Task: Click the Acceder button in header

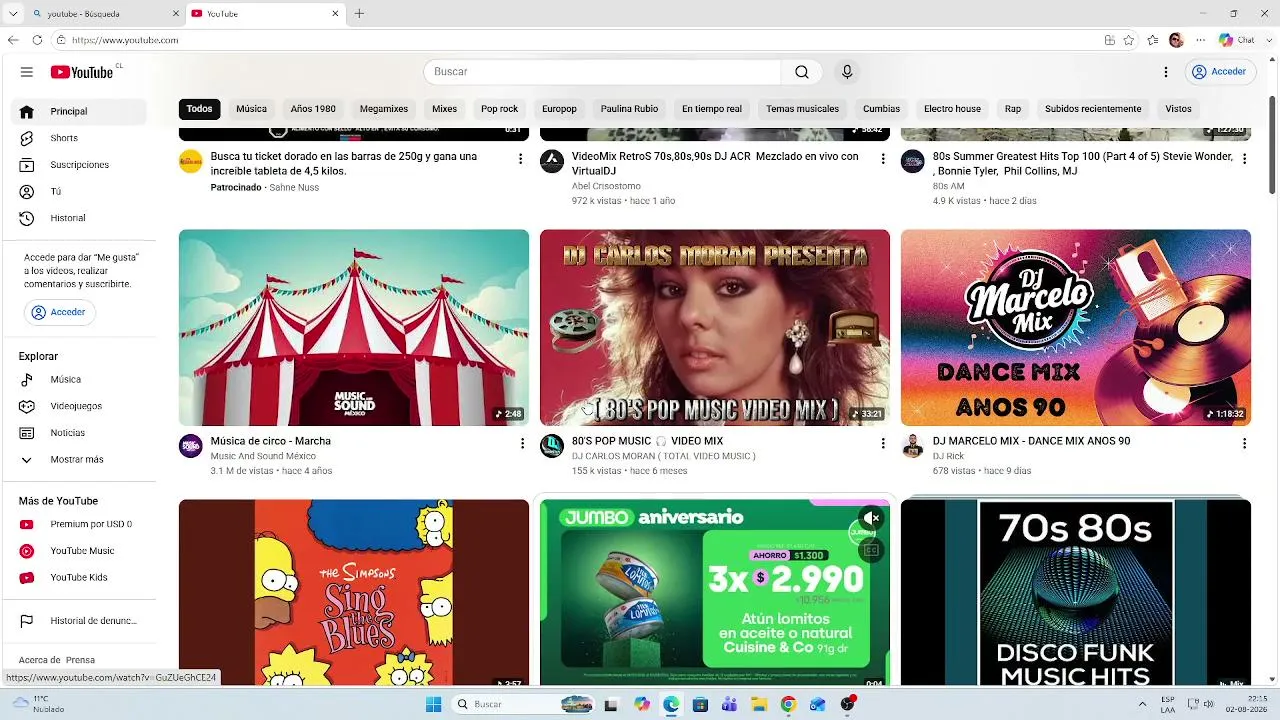Action: (x=1220, y=72)
